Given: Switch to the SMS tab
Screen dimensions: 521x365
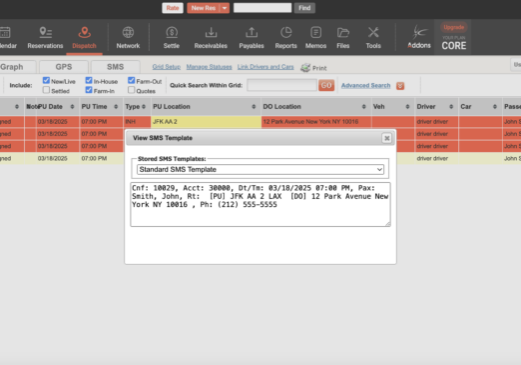Looking at the screenshot, I should (x=115, y=67).
